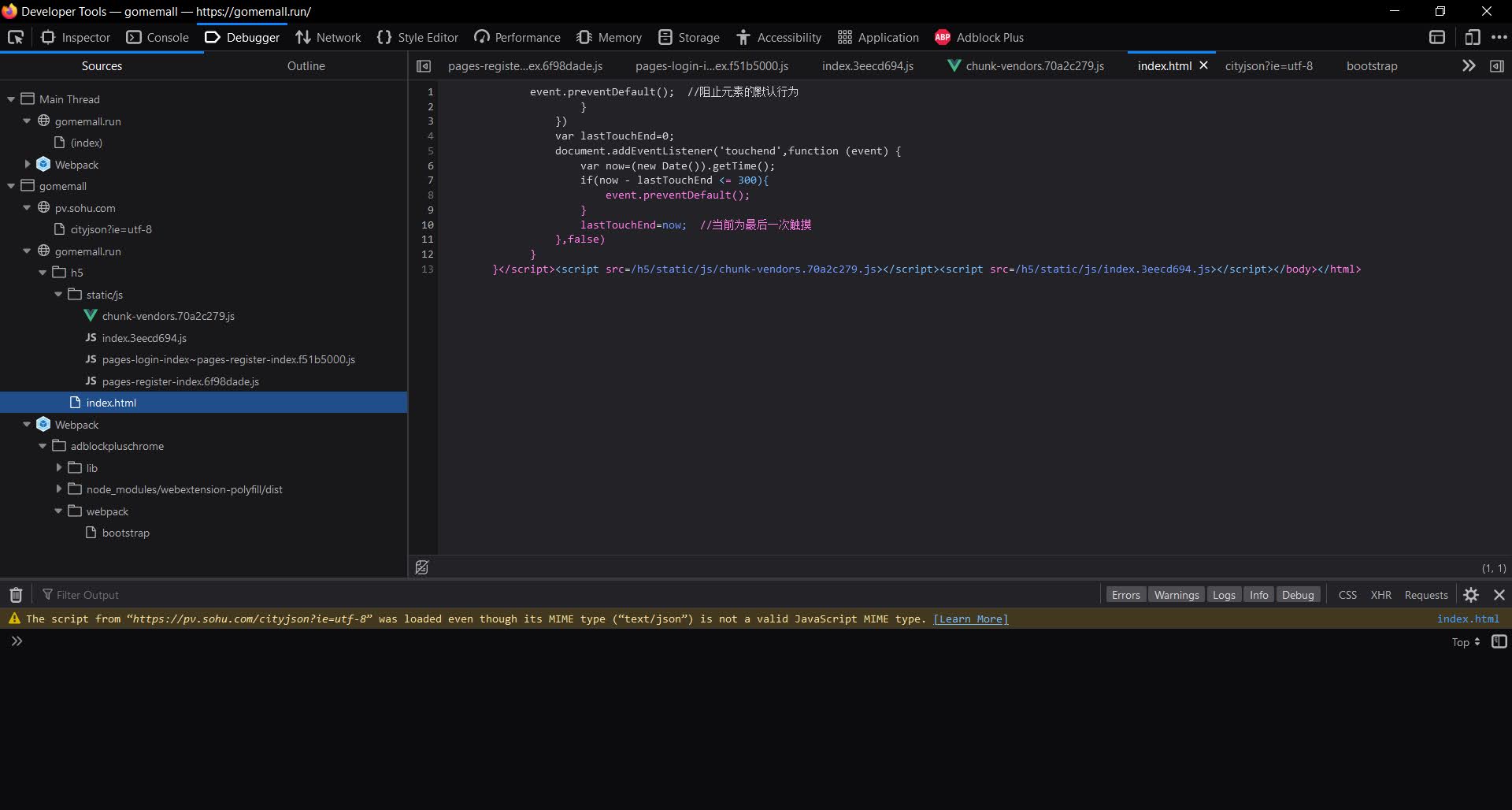Select the (index) file in the tree
1512x810 pixels.
(86, 143)
